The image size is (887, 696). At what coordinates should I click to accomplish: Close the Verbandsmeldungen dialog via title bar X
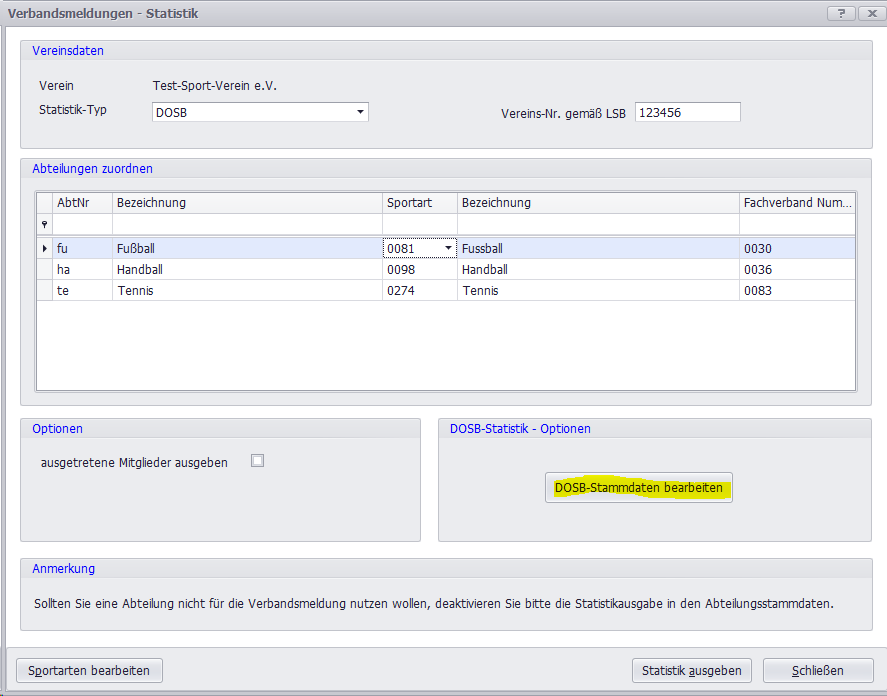873,12
